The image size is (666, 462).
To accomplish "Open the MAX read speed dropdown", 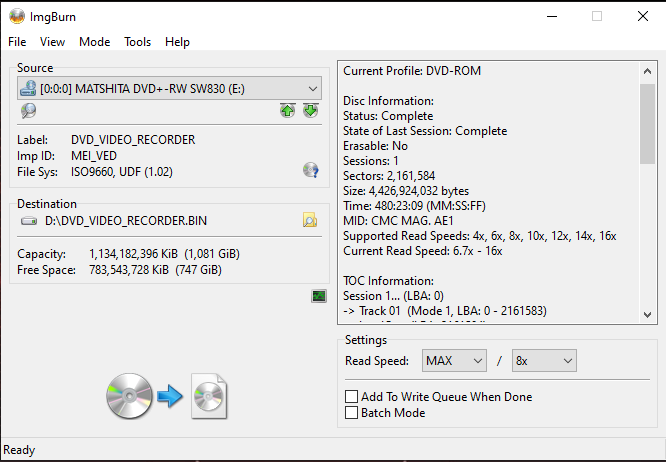I will pyautogui.click(x=454, y=361).
